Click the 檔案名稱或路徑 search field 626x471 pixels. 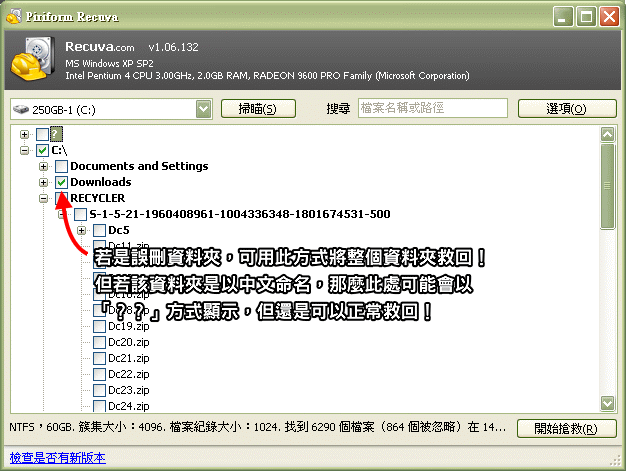(x=433, y=108)
